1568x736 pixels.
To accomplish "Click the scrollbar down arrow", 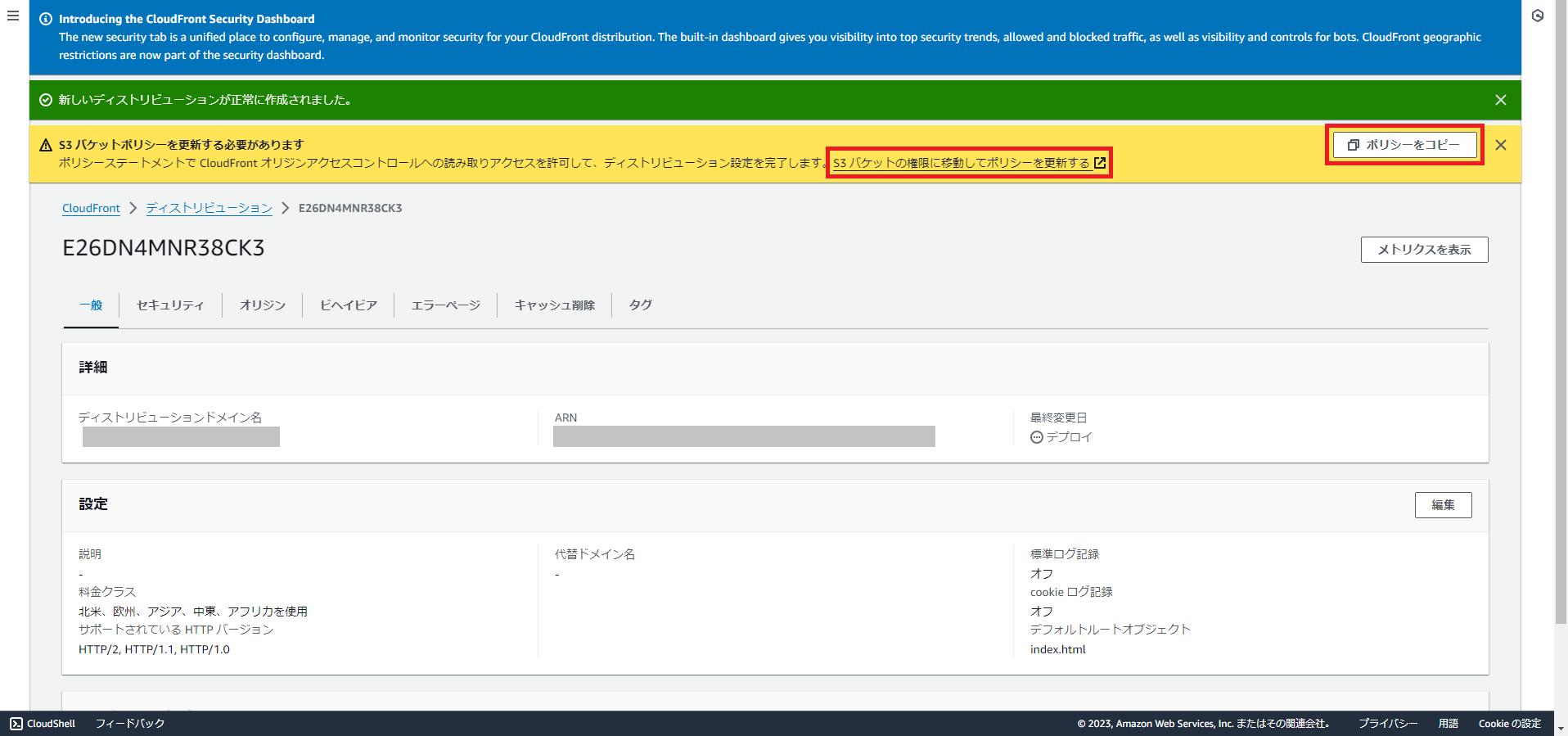I will click(1561, 728).
